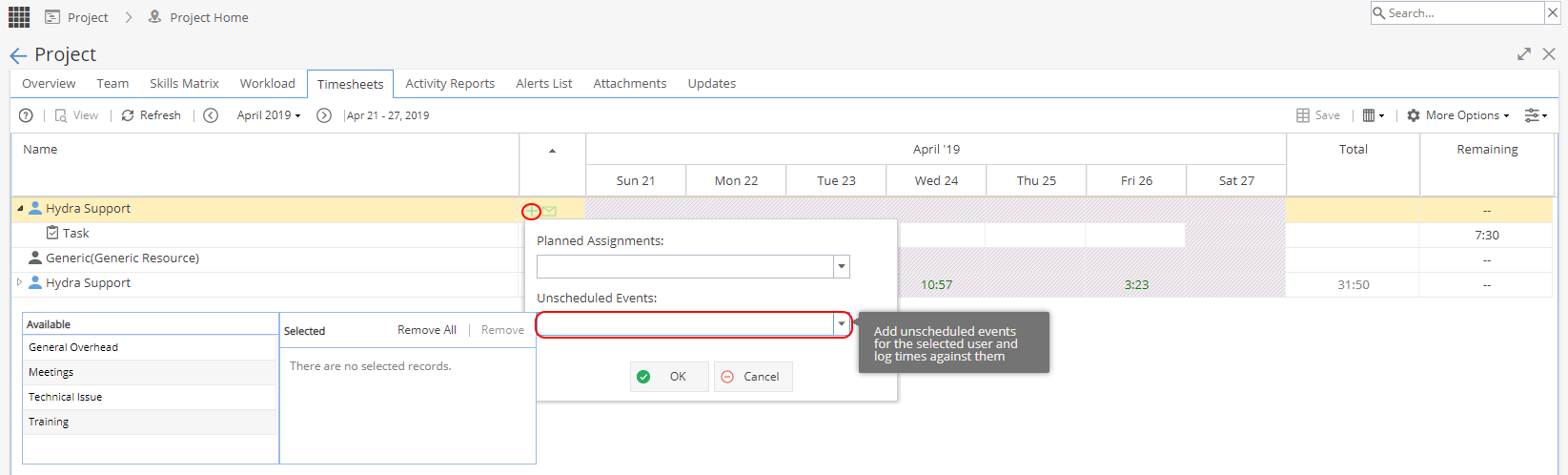
Task: Expand the collapsed Hydra Support row
Action: pyautogui.click(x=19, y=282)
